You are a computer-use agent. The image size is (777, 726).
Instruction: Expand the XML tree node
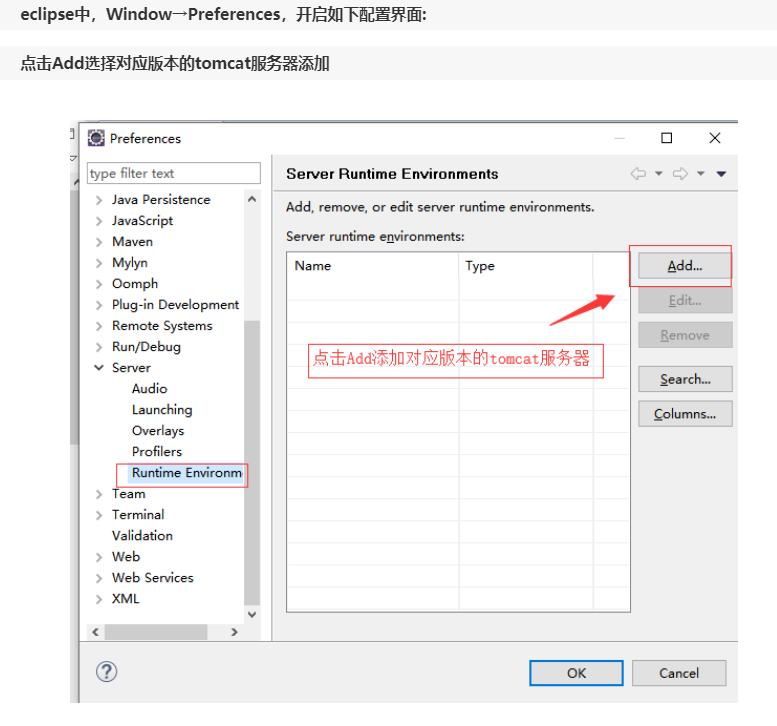click(x=99, y=599)
